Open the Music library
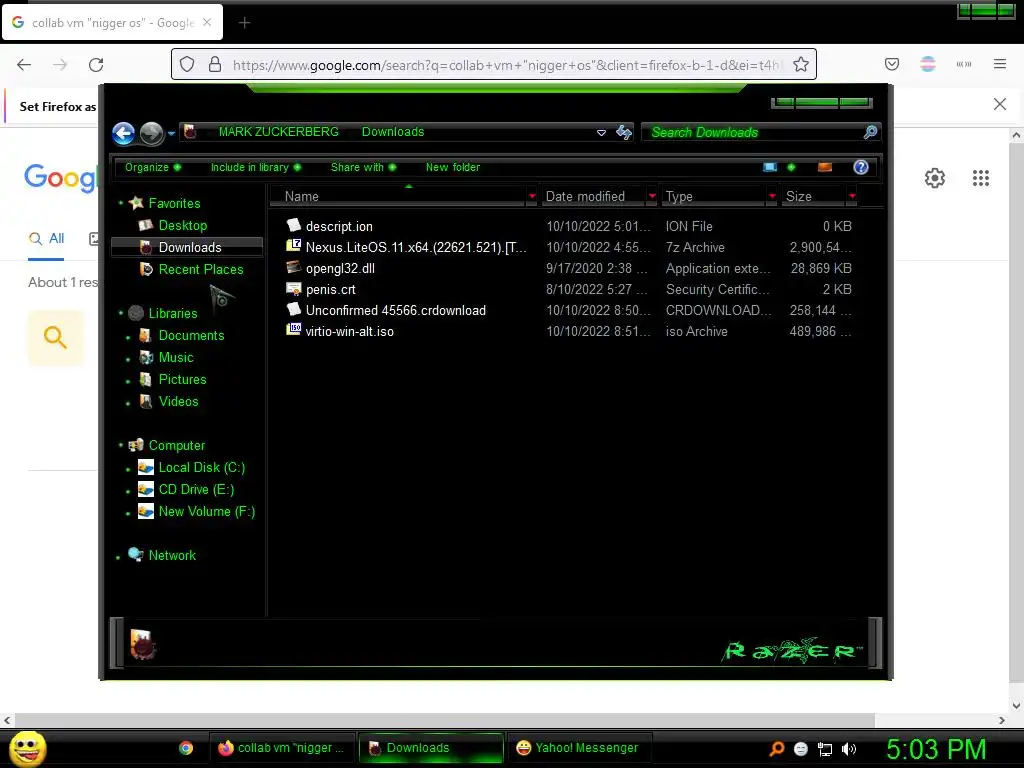1024x768 pixels. pos(176,357)
